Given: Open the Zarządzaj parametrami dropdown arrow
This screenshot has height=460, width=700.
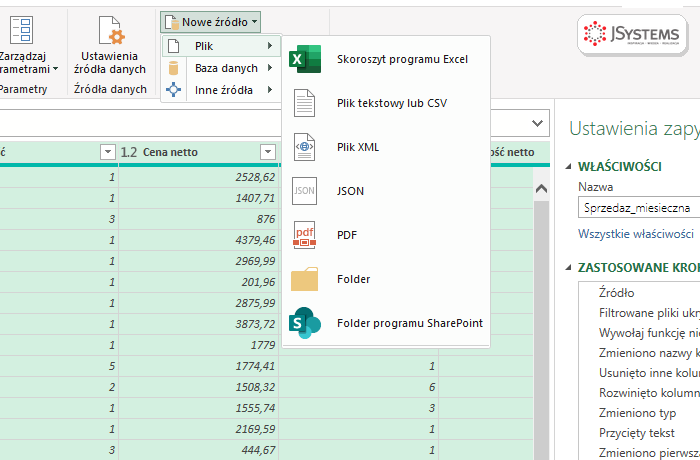Looking at the screenshot, I should (55, 69).
